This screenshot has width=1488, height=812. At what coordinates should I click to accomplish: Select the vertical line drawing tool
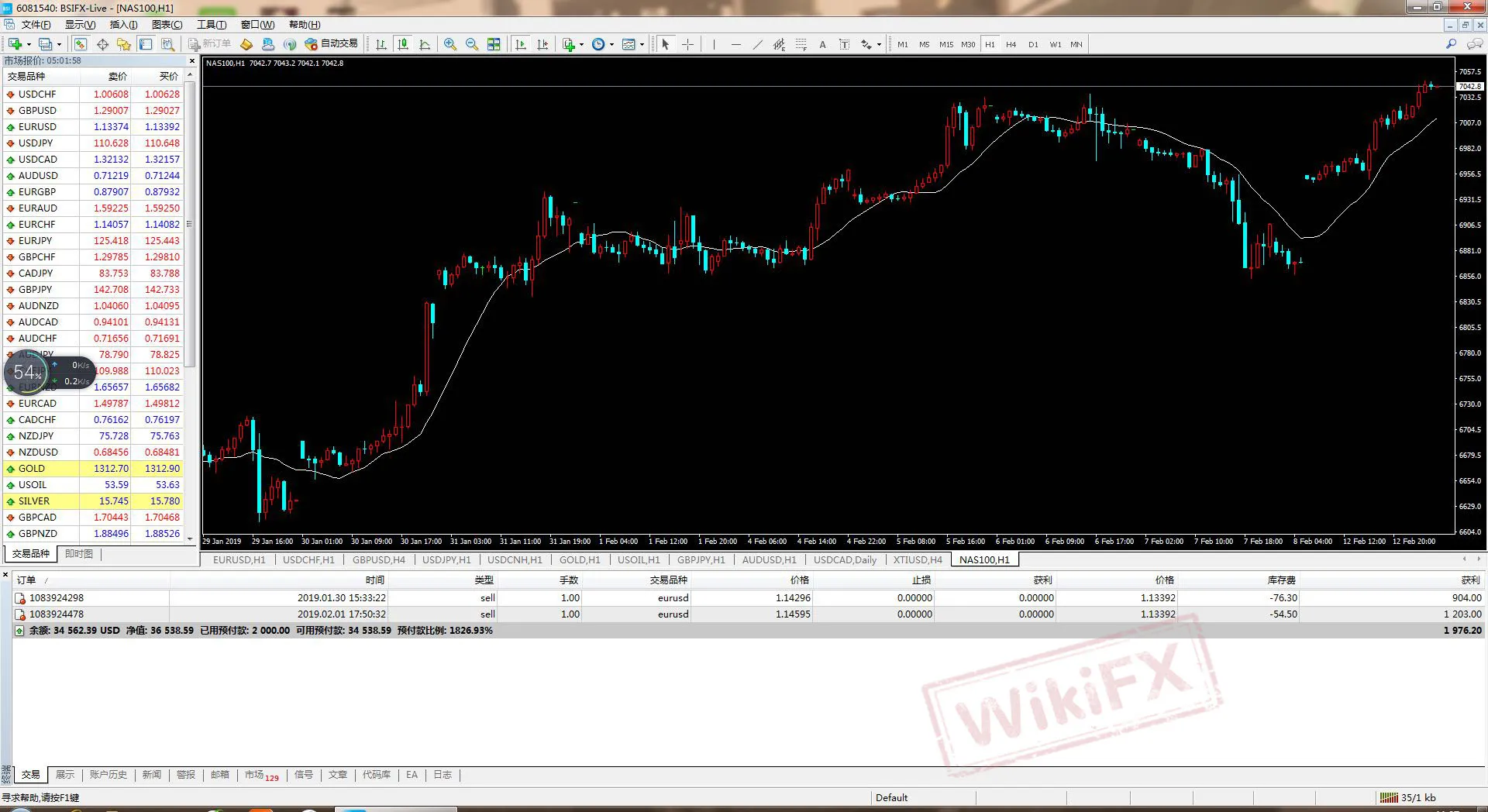coord(714,44)
